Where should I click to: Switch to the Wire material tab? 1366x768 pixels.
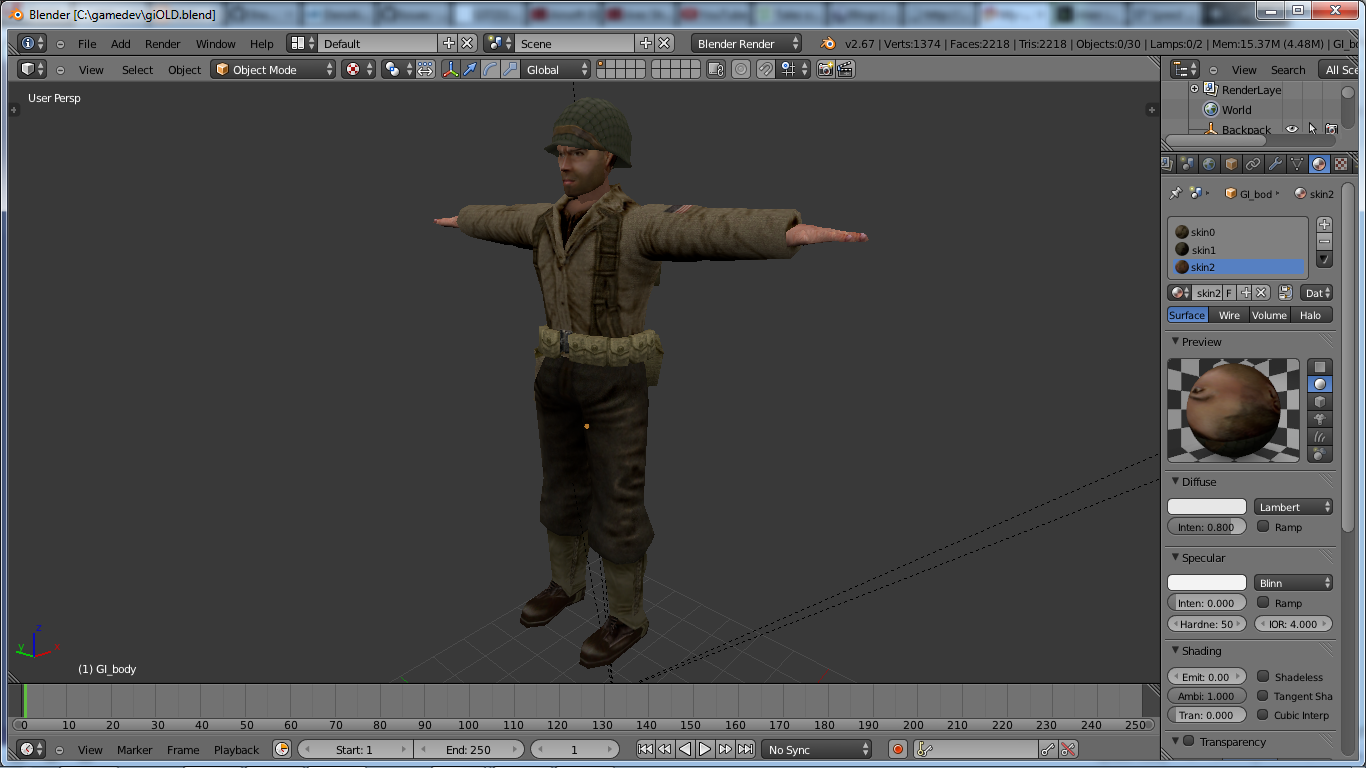coord(1229,315)
